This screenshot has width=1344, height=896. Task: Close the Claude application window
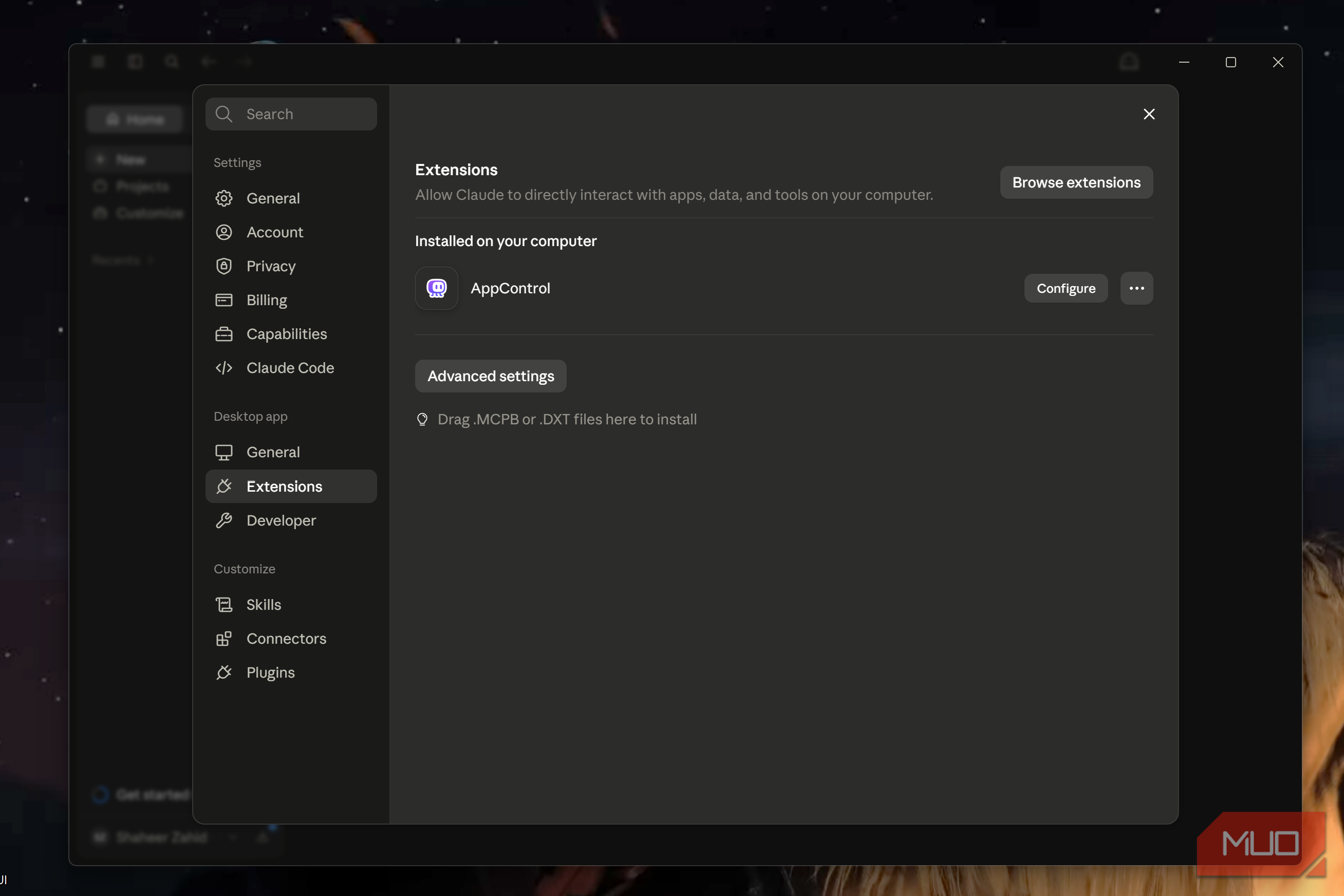click(x=1278, y=62)
